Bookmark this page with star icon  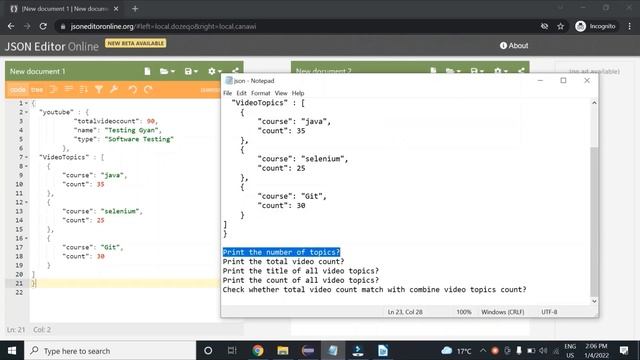tap(560, 26)
